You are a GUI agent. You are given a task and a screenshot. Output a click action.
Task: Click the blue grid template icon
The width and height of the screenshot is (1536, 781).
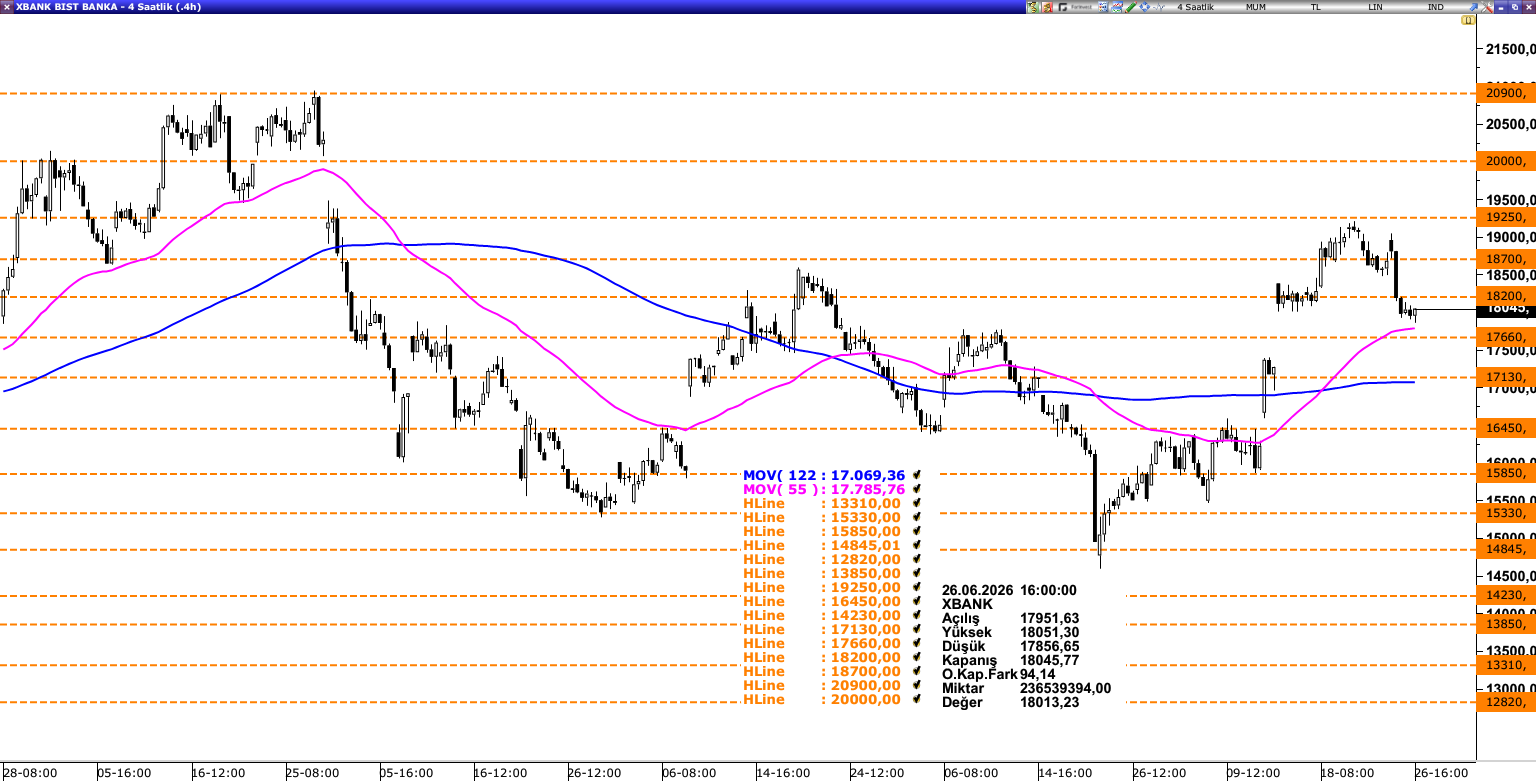point(1103,7)
